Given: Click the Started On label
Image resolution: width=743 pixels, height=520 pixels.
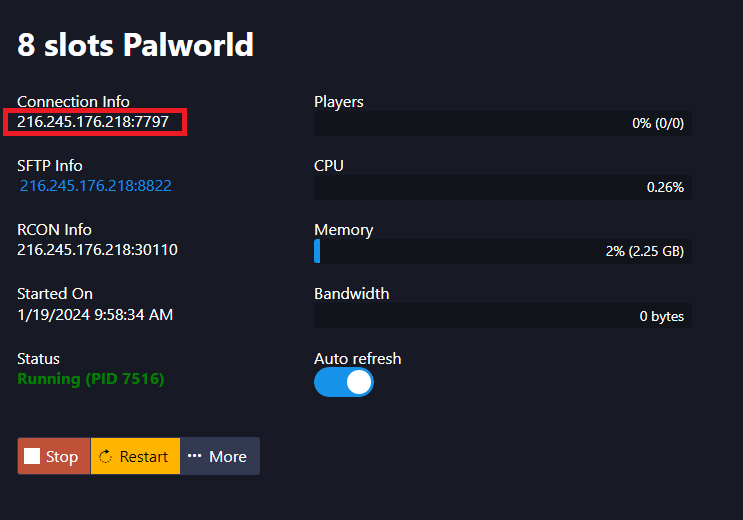Looking at the screenshot, I should coord(55,294).
